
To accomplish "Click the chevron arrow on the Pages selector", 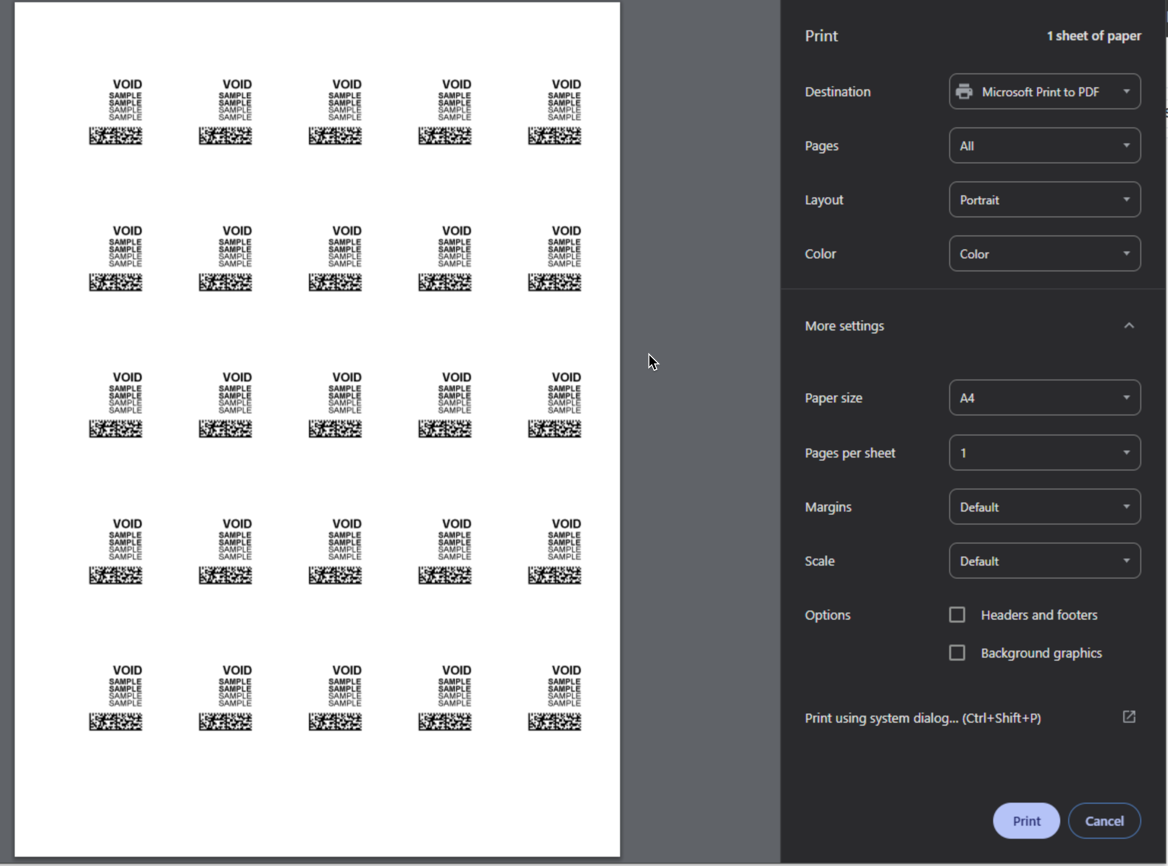I will click(1127, 145).
